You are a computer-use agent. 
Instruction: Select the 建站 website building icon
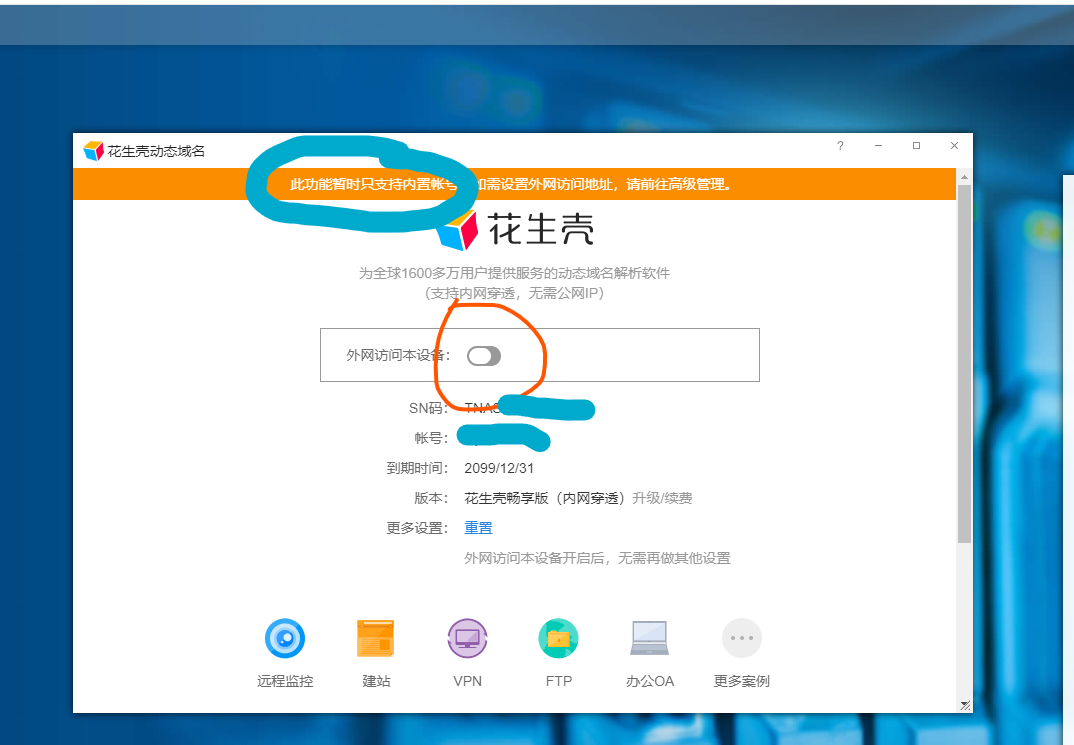pos(375,638)
